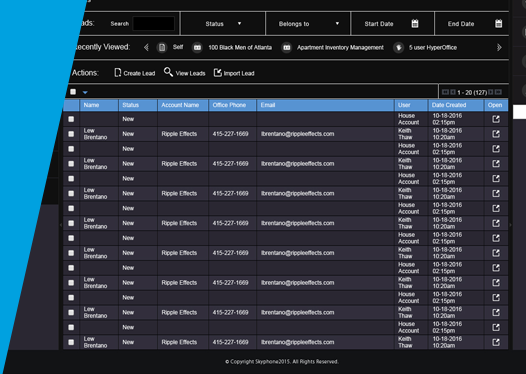
Task: Click the Import Lead icon
Action: pyautogui.click(x=218, y=72)
